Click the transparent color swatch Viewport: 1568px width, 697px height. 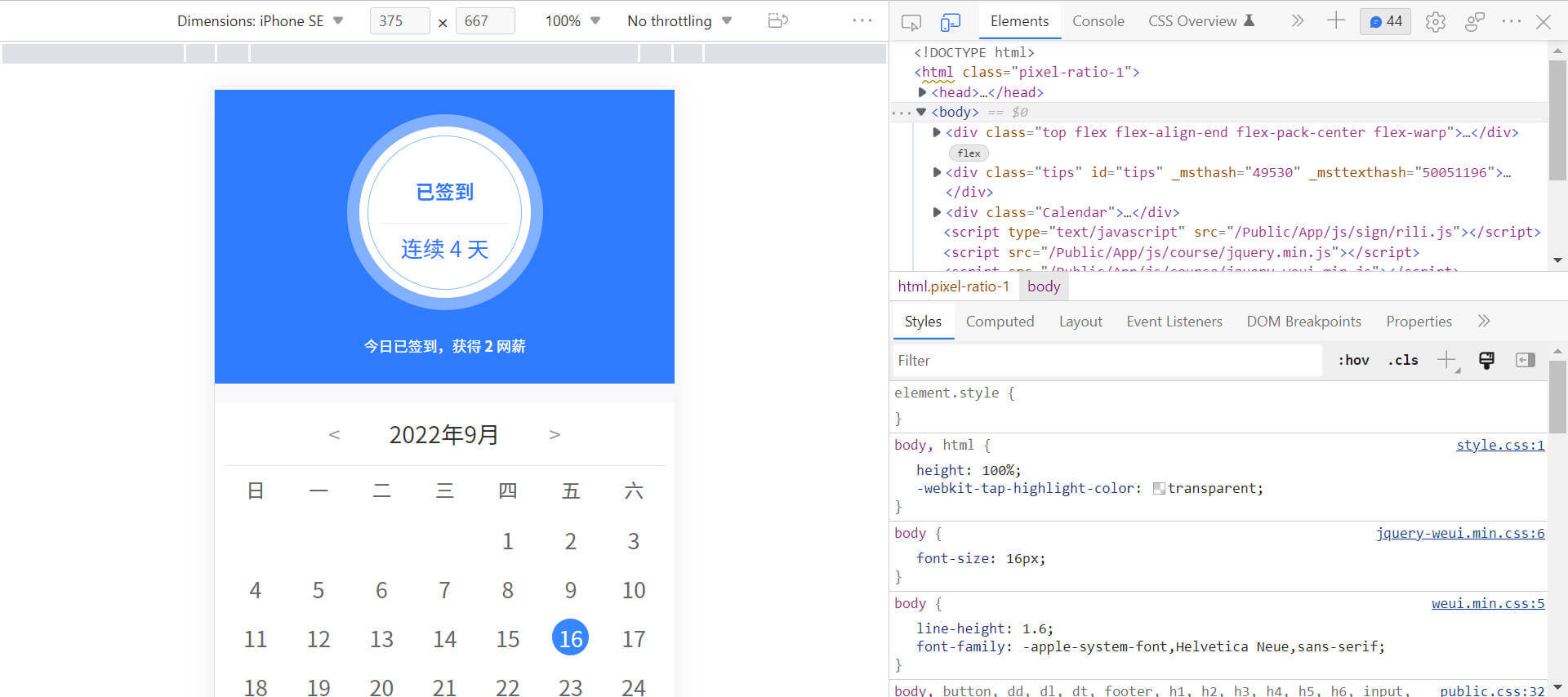[x=1158, y=489]
